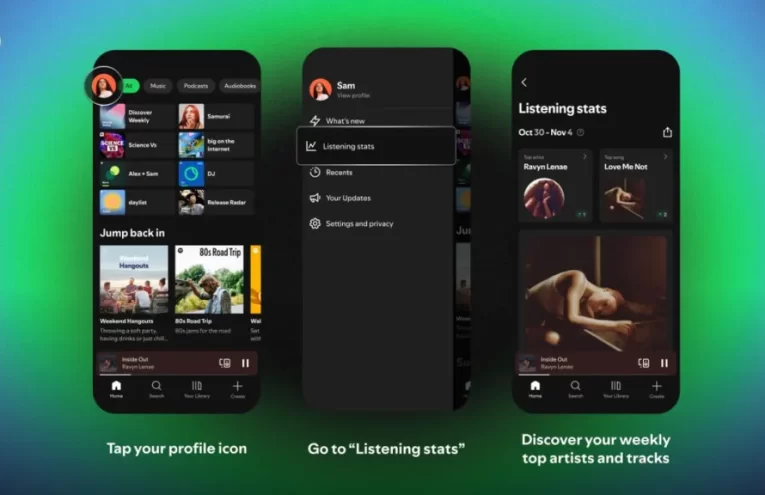This screenshot has width=765, height=495.
Task: Open the Samurai tile
Action: (x=216, y=116)
